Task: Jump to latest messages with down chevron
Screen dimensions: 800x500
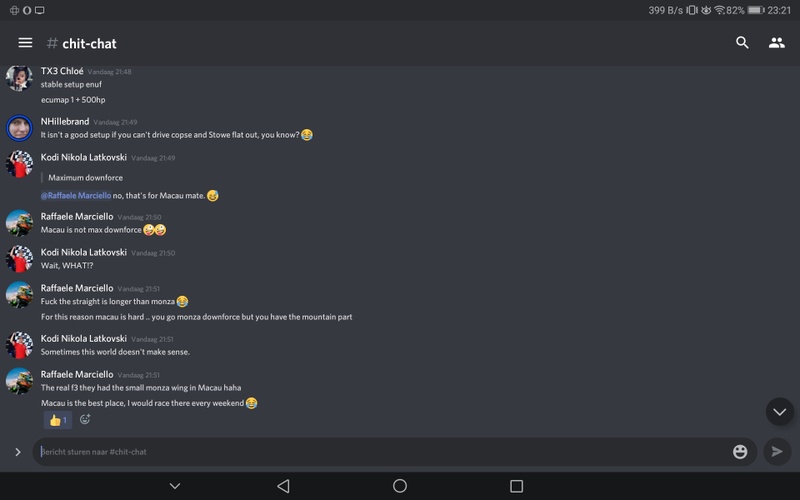Action: click(x=779, y=411)
